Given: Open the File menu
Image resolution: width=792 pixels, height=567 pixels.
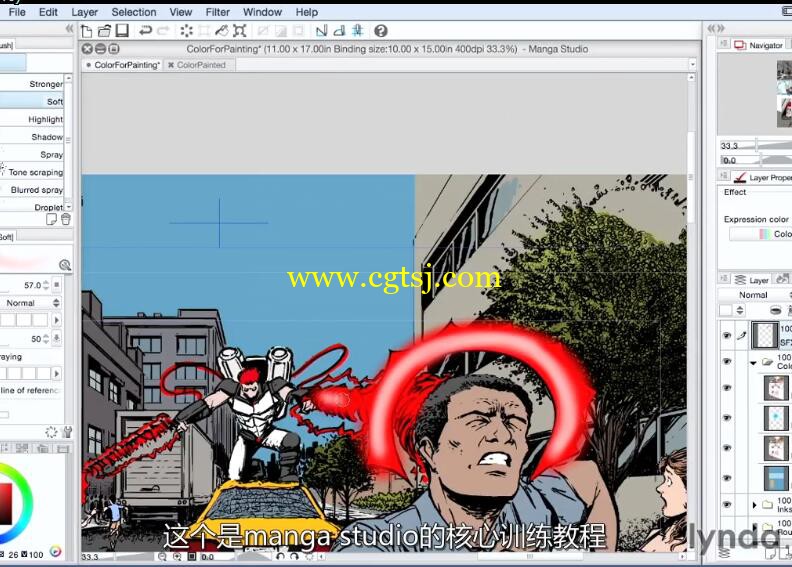Looking at the screenshot, I should (x=17, y=12).
